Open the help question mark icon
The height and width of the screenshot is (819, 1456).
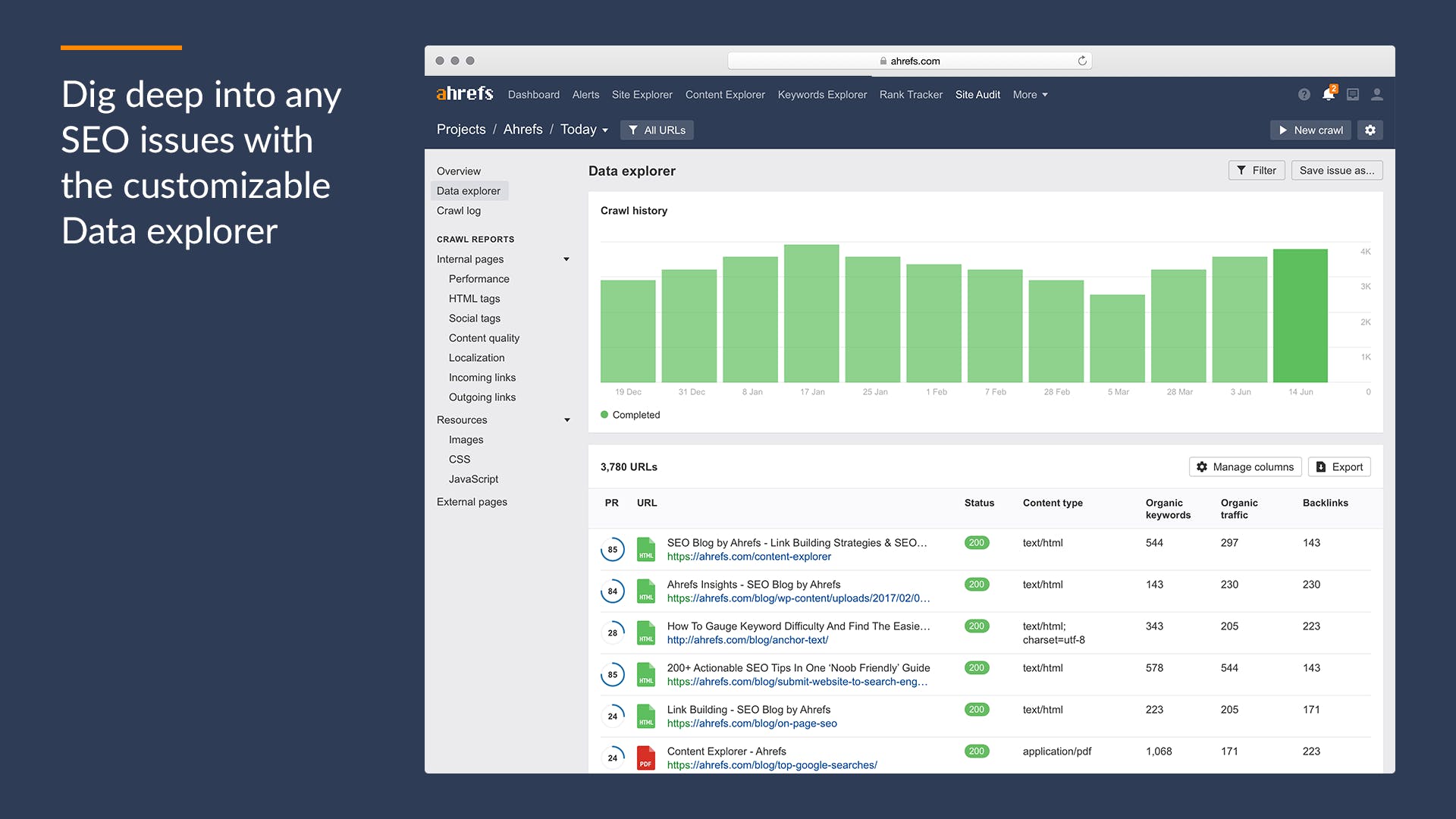tap(1304, 95)
